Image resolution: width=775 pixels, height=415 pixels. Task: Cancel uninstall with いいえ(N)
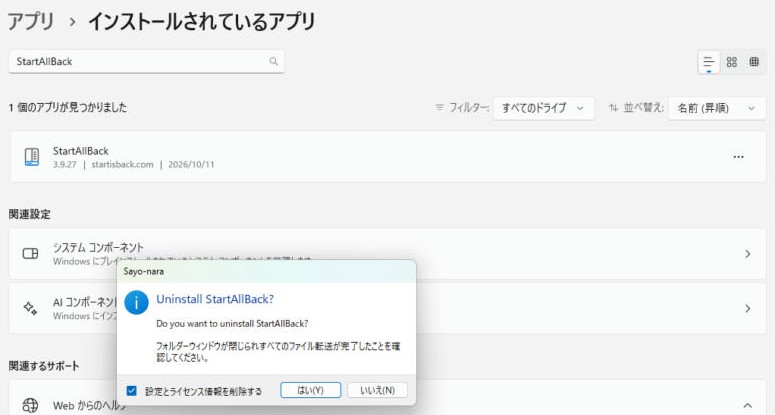(378, 390)
